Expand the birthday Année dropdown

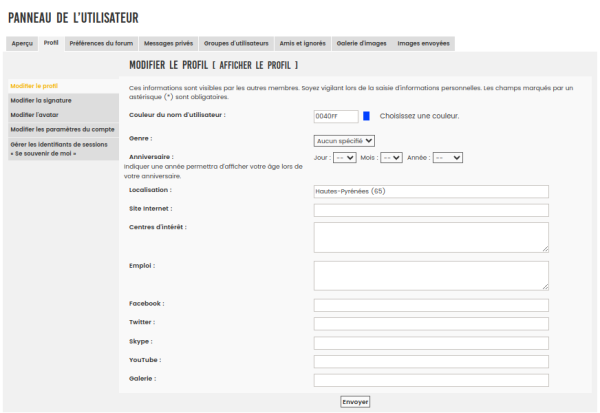pos(448,158)
